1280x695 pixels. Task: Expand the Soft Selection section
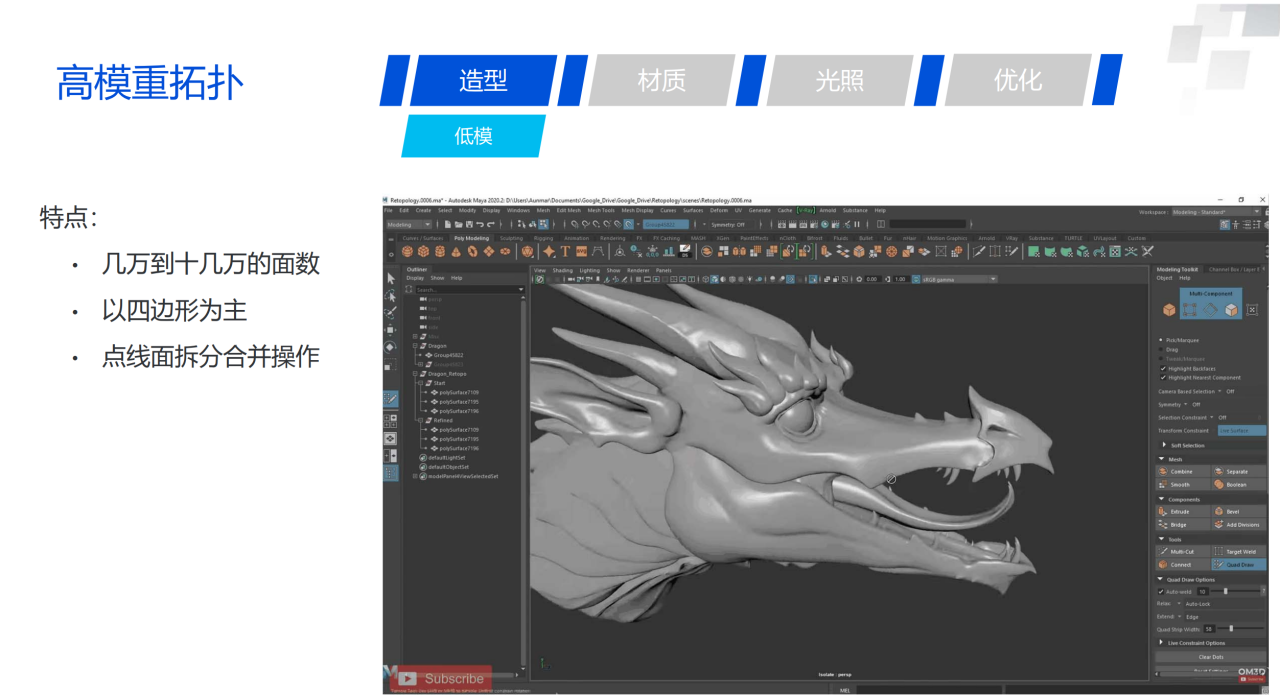coord(1164,445)
